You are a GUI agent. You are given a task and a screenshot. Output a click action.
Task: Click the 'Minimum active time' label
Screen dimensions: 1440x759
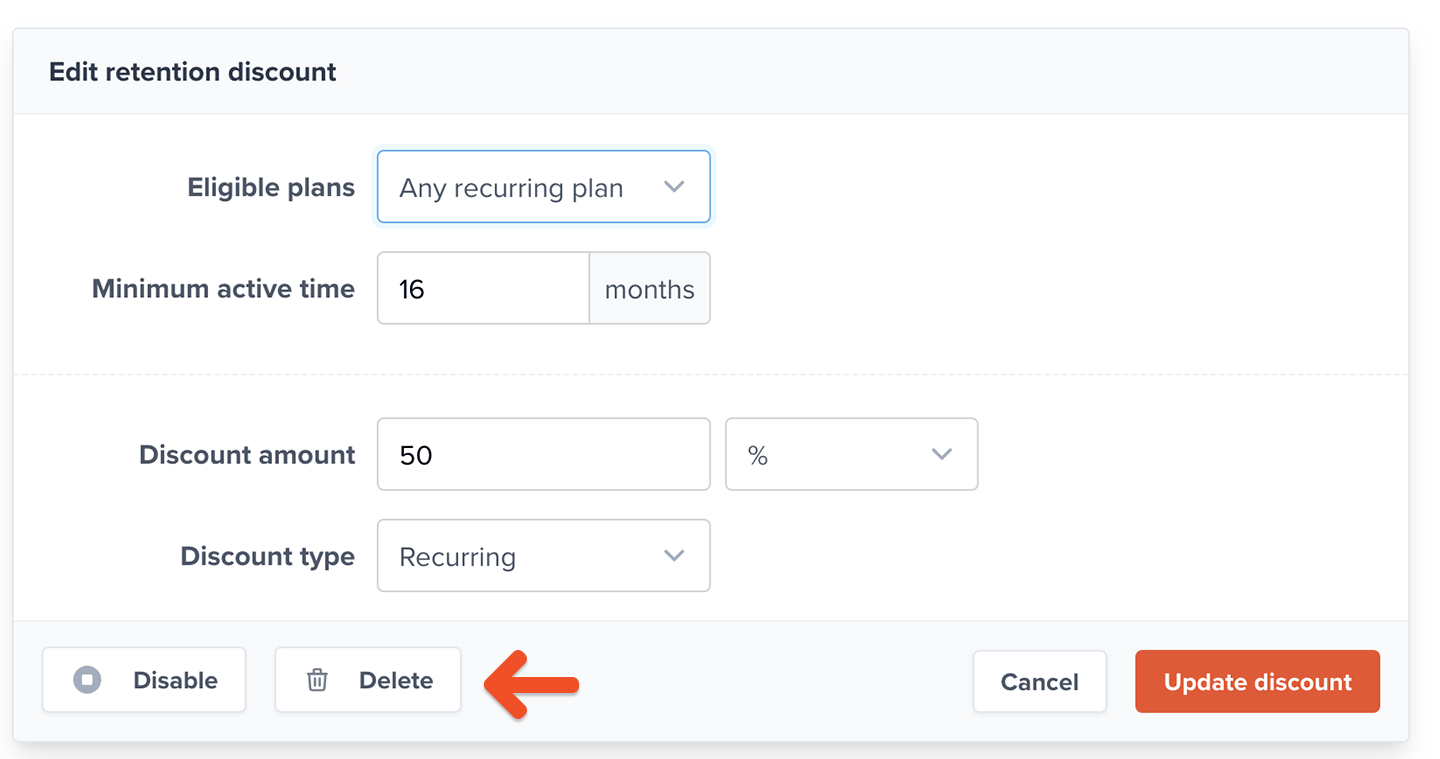click(x=223, y=289)
